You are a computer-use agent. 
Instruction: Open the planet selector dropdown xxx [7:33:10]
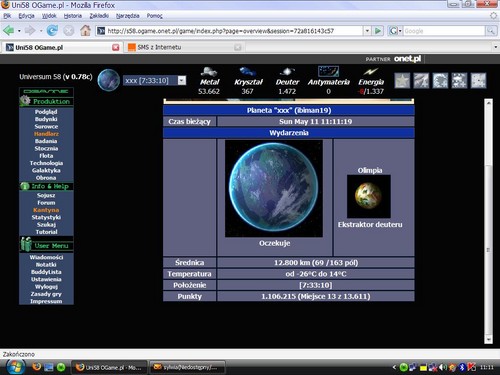coord(155,80)
